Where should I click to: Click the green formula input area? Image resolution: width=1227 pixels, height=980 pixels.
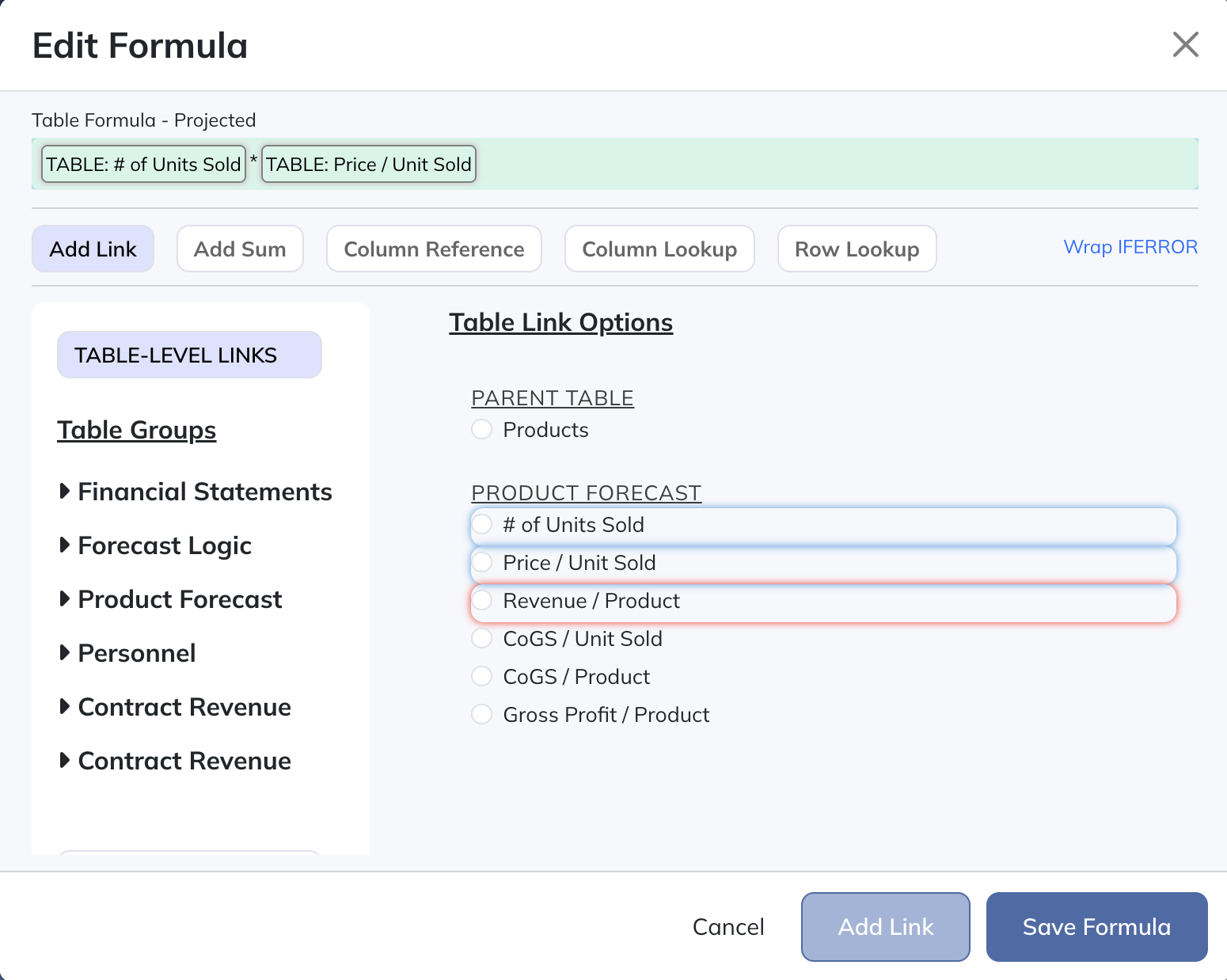point(831,165)
